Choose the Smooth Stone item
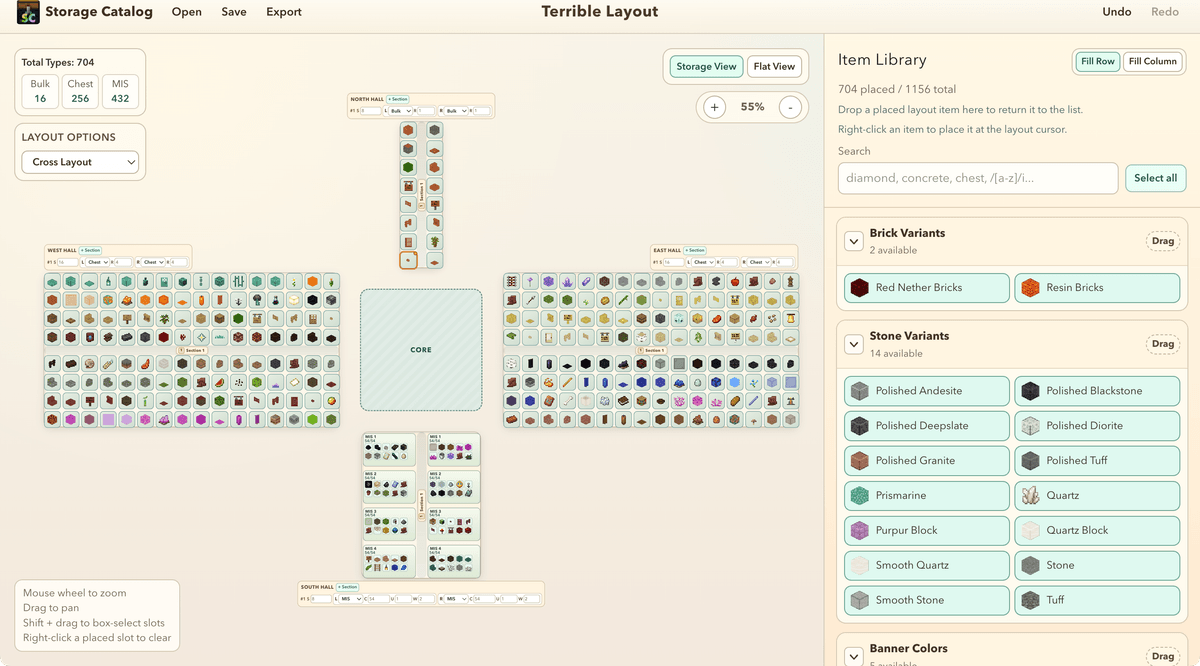This screenshot has height=666, width=1200. pyautogui.click(x=927, y=601)
